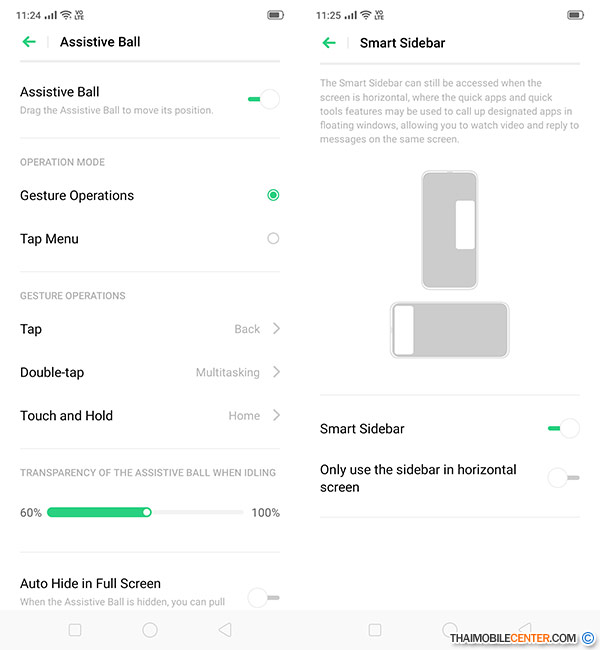Screen dimensions: 600x650
Task: Select Gesture Operations radio button
Action: pos(273,195)
